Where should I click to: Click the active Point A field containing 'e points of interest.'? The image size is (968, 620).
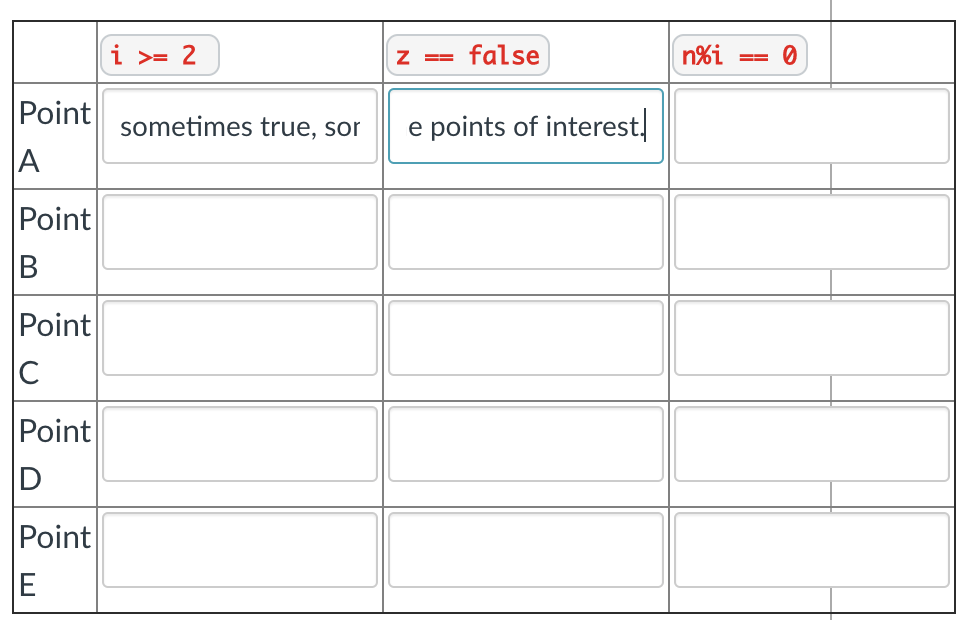(525, 126)
